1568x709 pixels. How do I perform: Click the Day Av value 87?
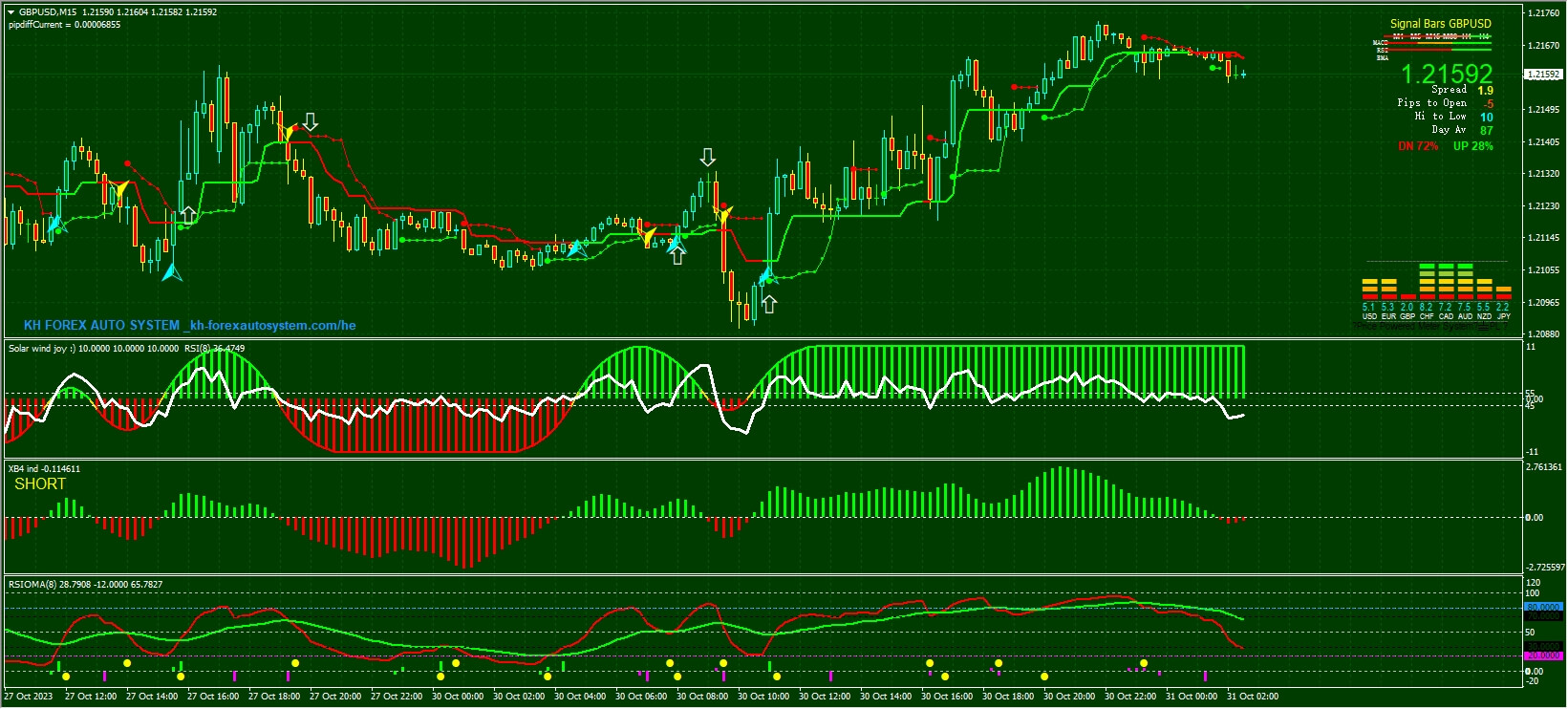click(x=1487, y=131)
